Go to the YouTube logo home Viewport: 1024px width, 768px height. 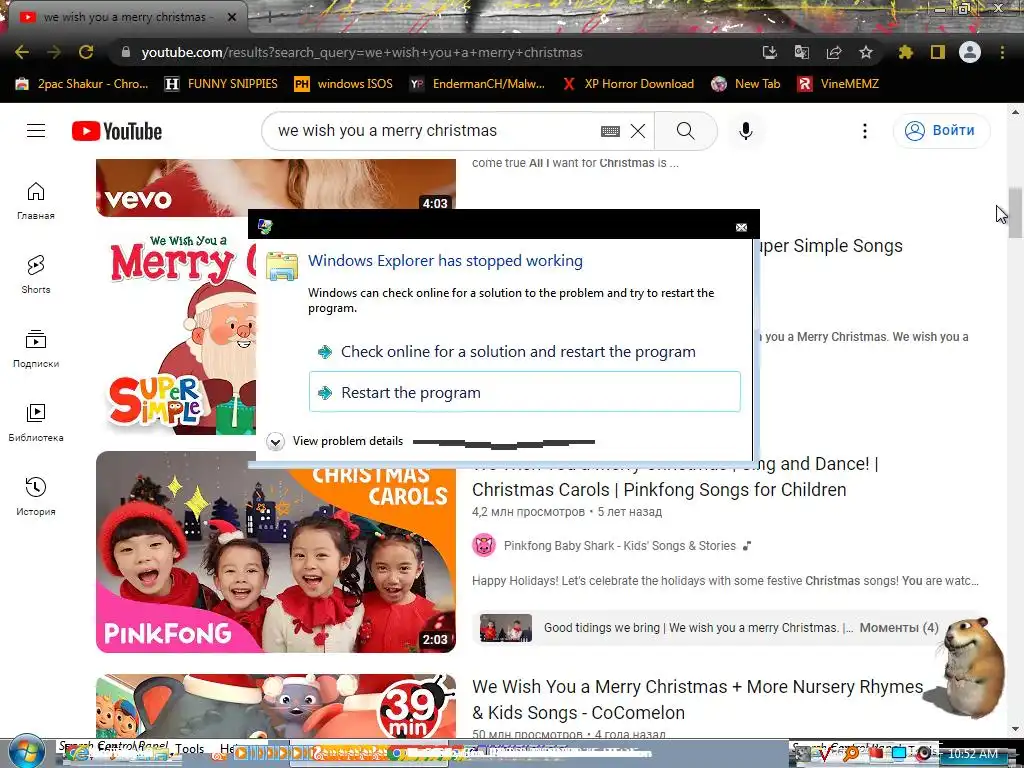[117, 131]
